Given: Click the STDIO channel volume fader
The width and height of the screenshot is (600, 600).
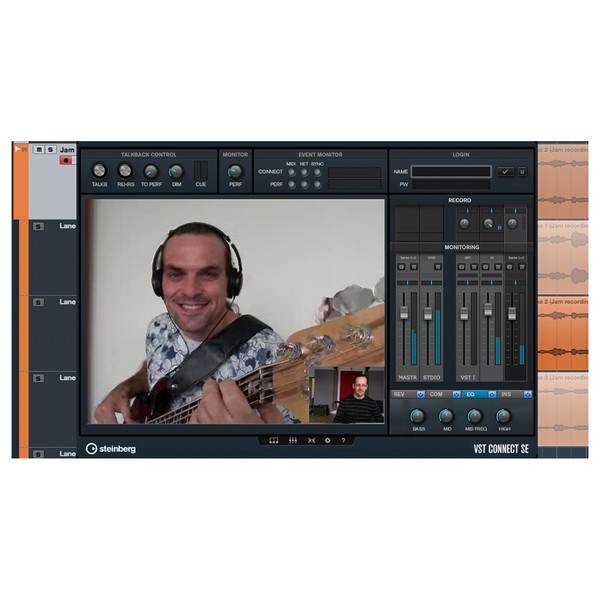Looking at the screenshot, I should 428,314.
